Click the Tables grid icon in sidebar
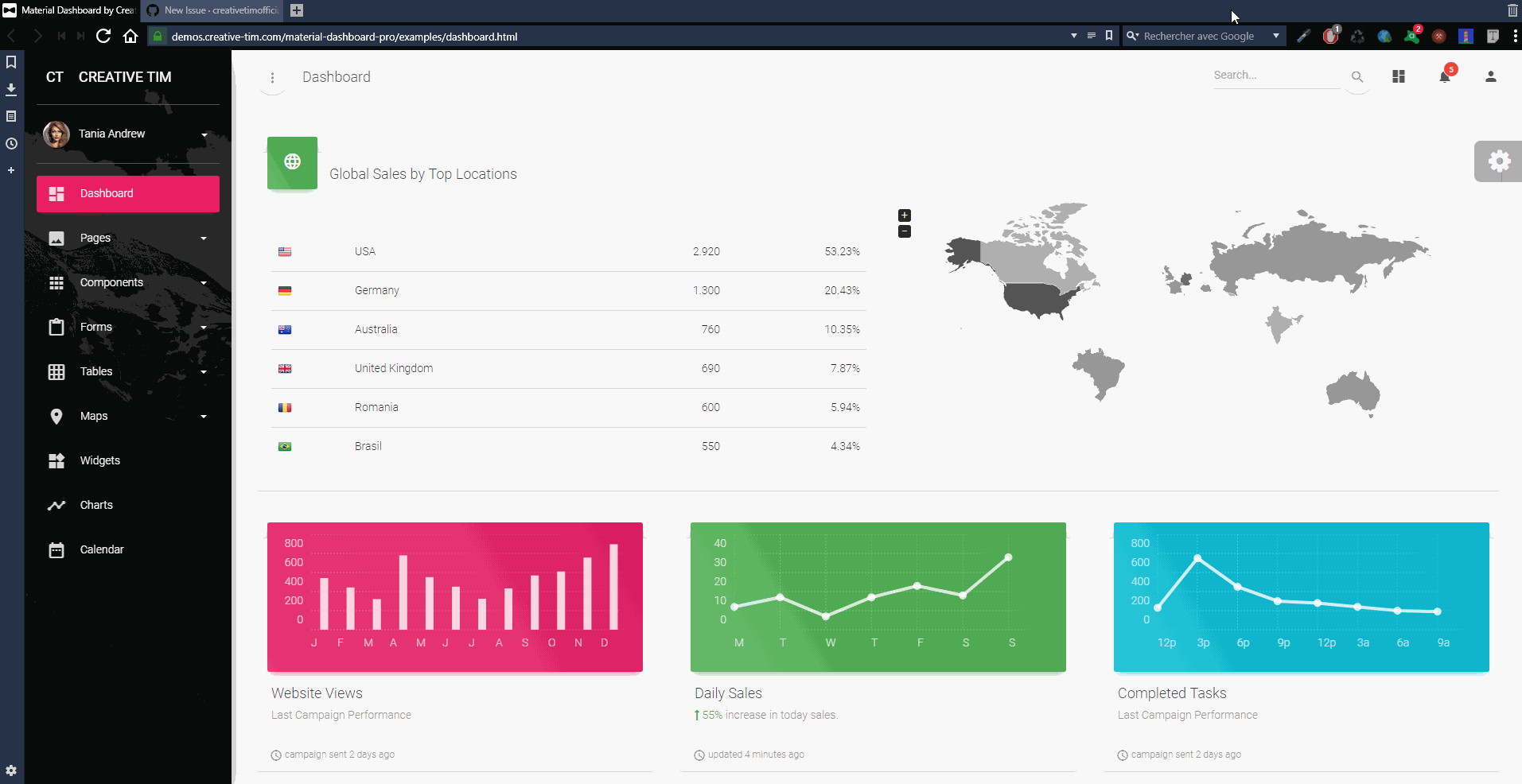The height and width of the screenshot is (784, 1522). click(x=56, y=371)
